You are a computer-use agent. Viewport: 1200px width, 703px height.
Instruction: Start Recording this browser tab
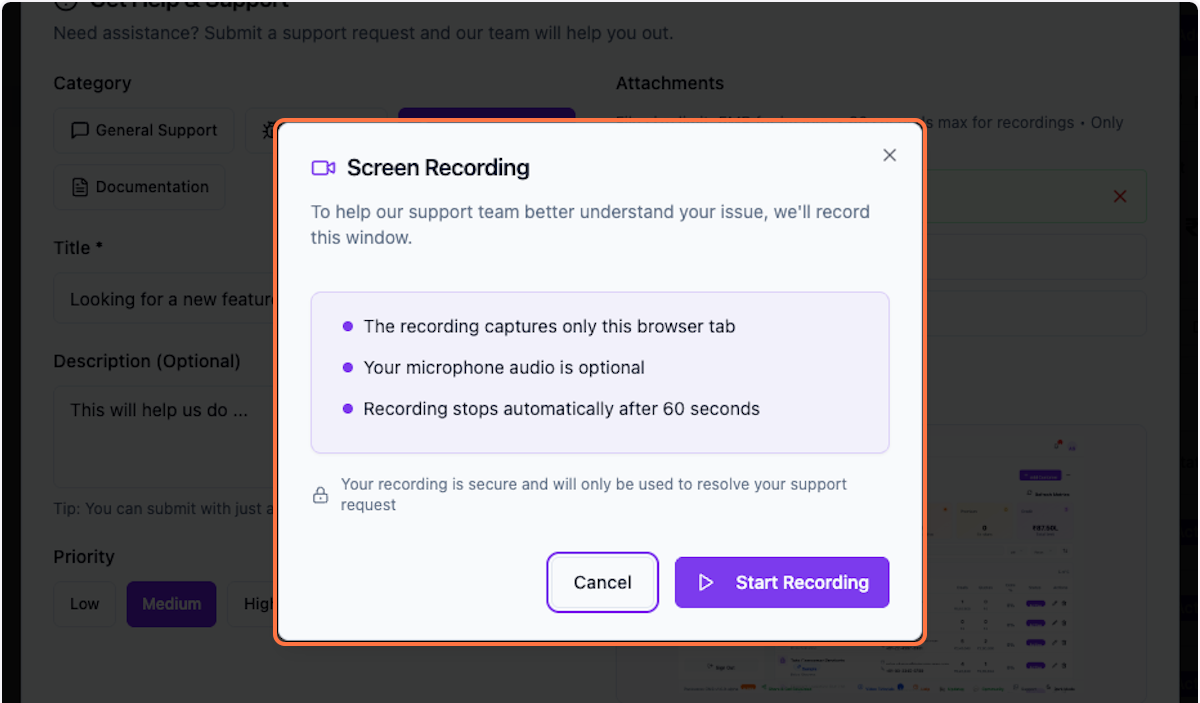pyautogui.click(x=781, y=582)
